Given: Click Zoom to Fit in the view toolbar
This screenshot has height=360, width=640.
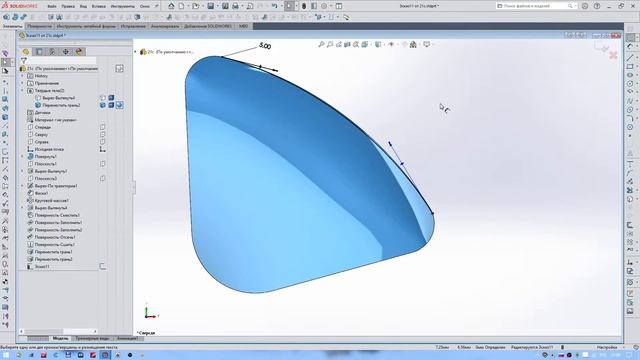Looking at the screenshot, I should pos(321,44).
